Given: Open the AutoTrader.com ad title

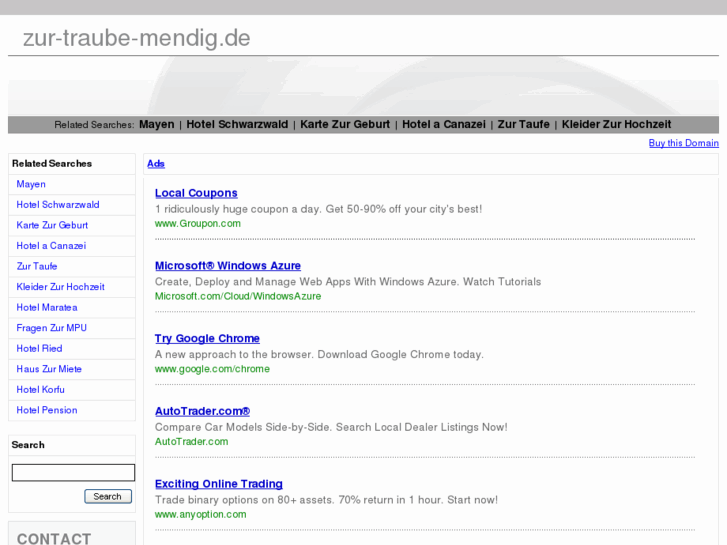Looking at the screenshot, I should pos(202,411).
